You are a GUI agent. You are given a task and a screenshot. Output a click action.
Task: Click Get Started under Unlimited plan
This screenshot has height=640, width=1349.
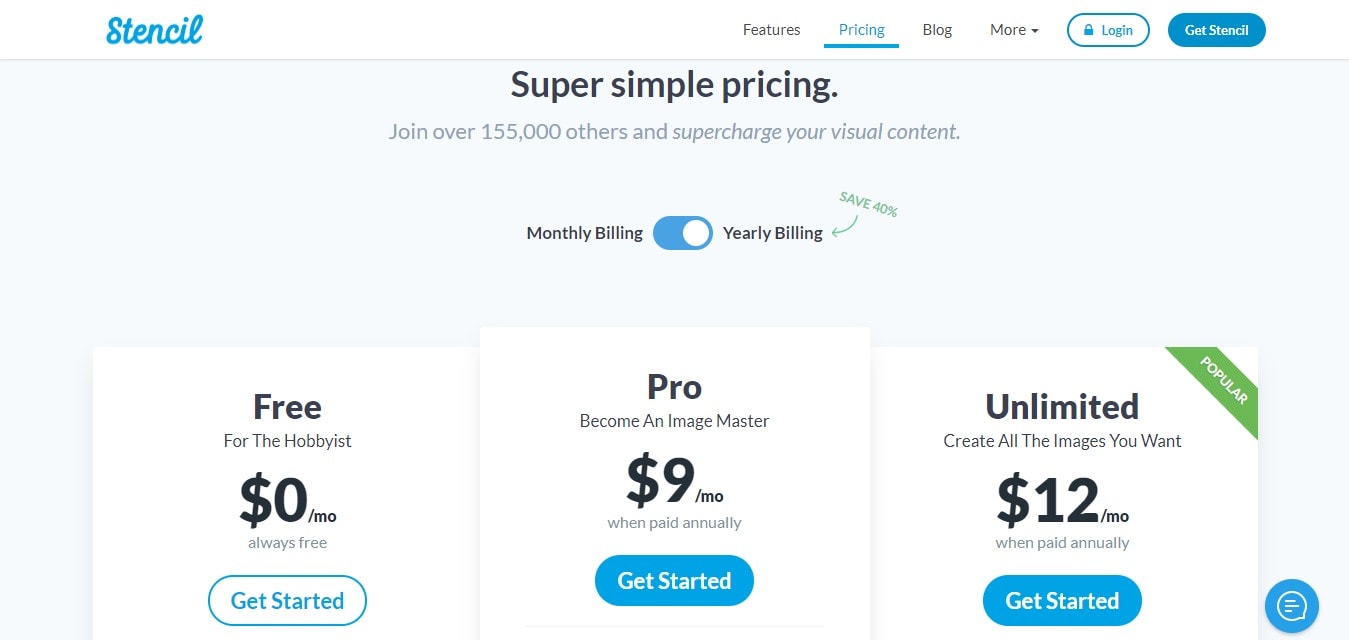[1062, 601]
